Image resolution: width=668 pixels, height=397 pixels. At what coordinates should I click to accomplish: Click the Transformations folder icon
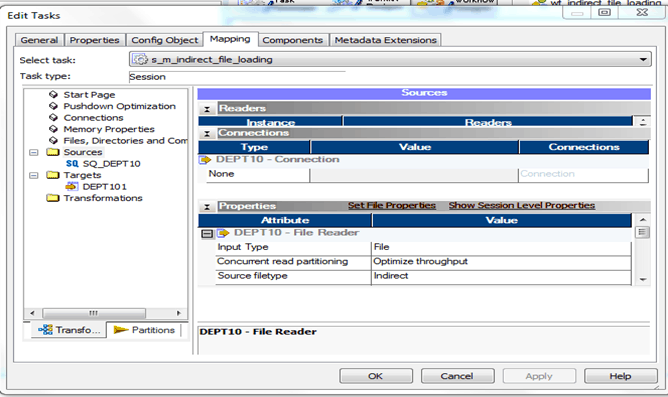[x=53, y=198]
